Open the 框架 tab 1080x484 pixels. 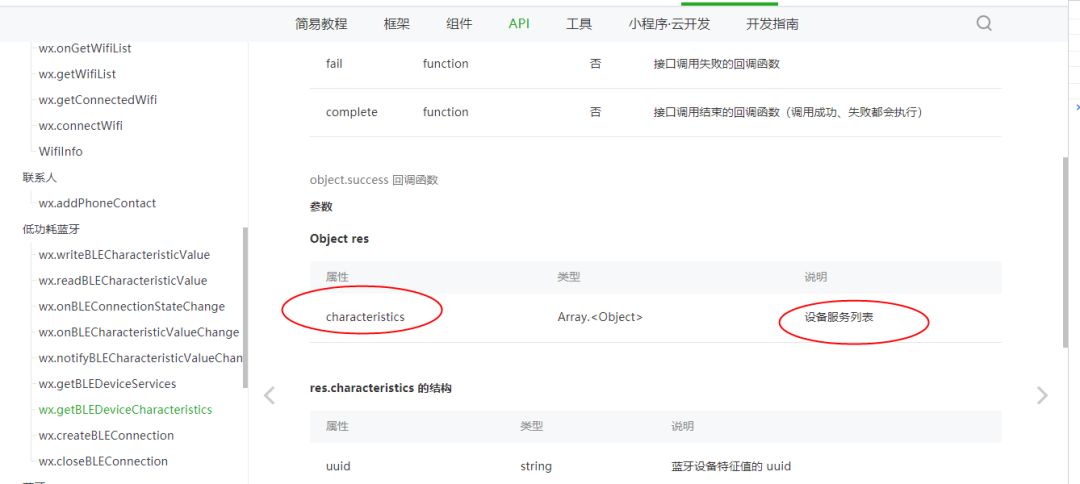click(397, 24)
